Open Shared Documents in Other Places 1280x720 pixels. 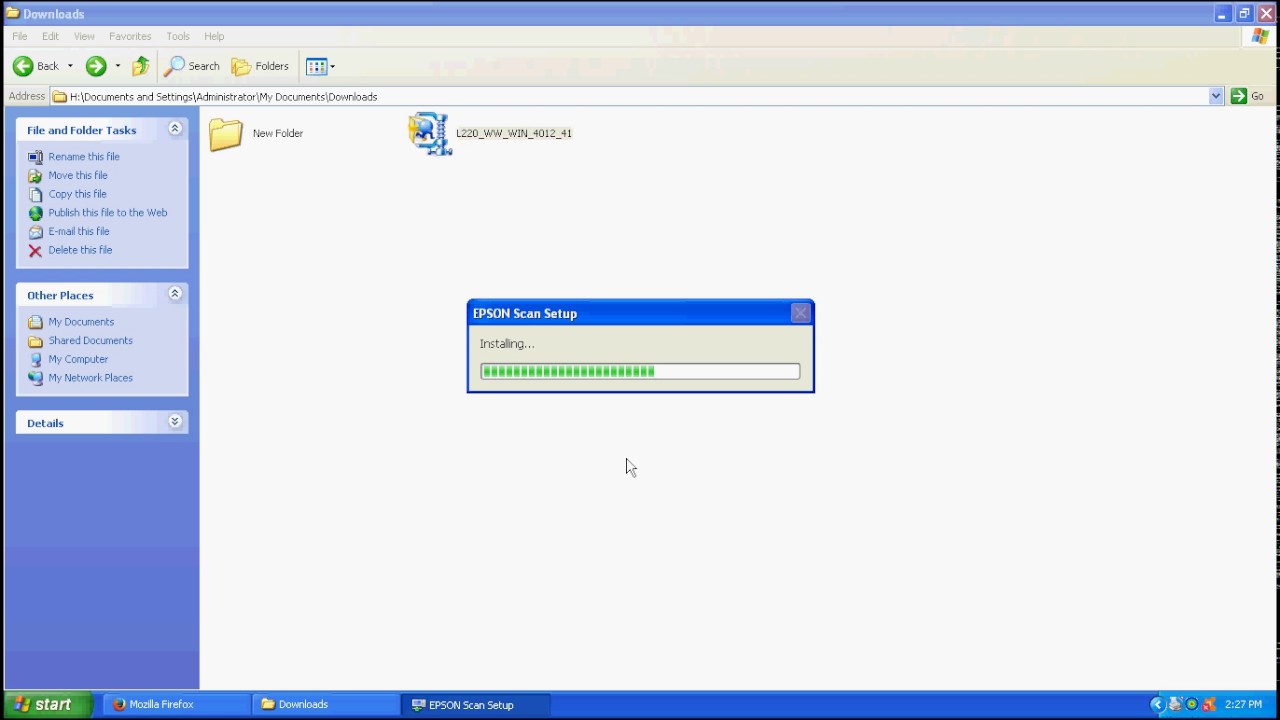click(90, 341)
